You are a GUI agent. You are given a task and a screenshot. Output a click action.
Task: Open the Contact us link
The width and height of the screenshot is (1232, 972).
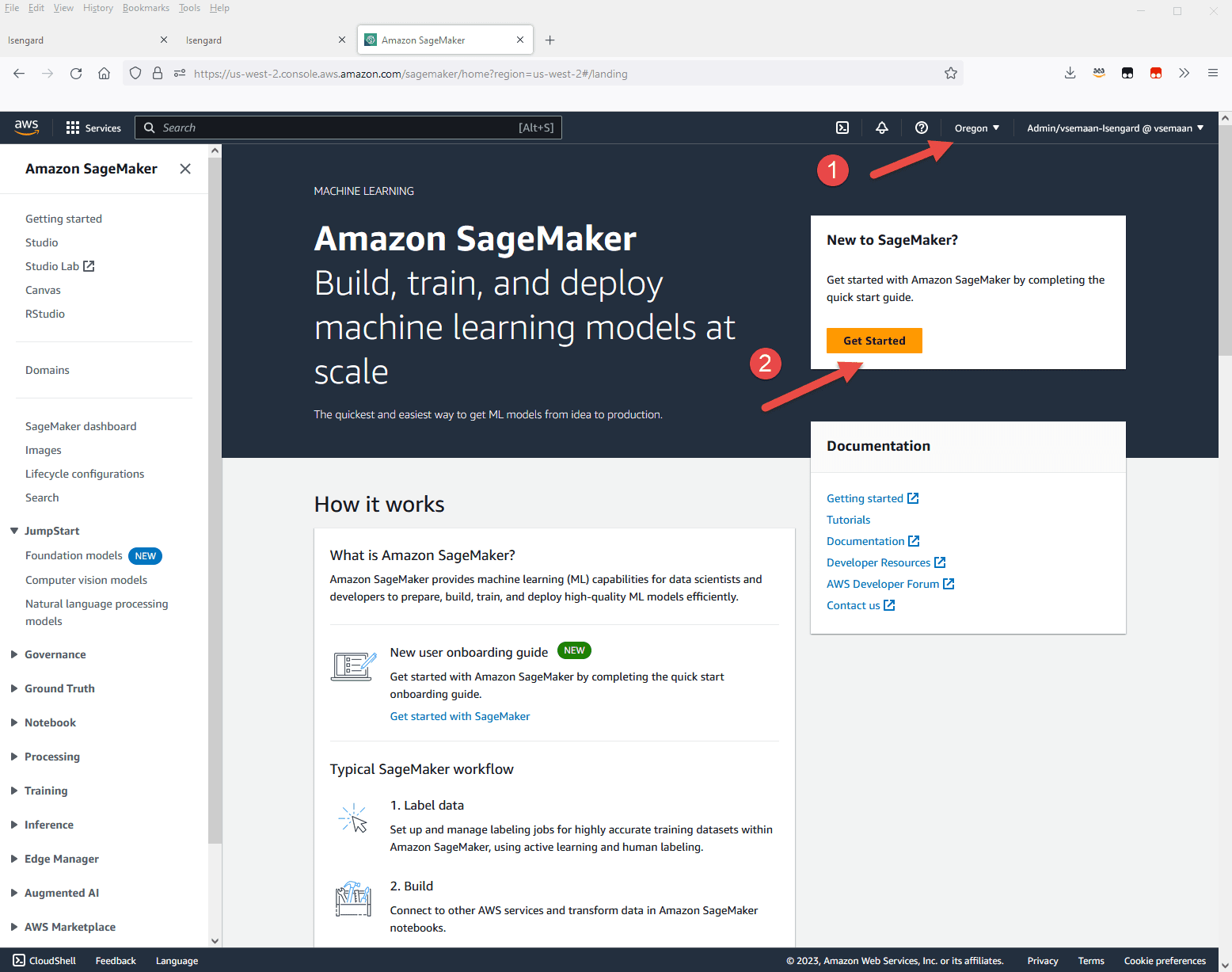tap(861, 605)
